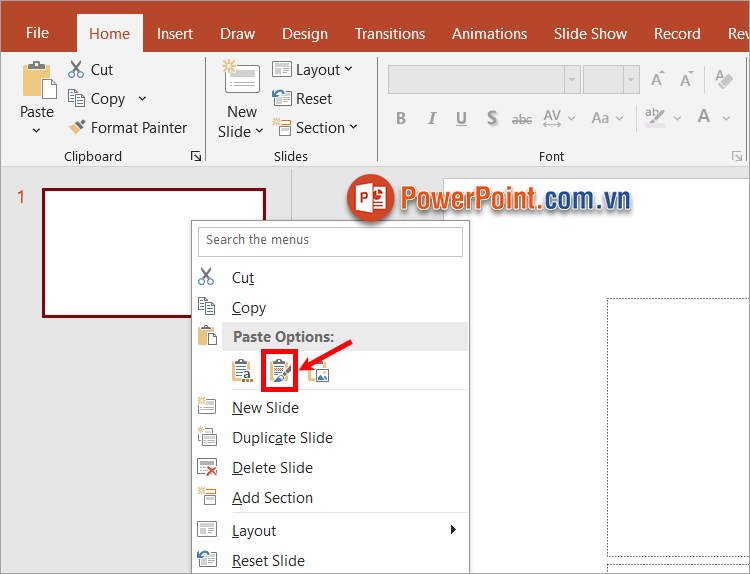Image resolution: width=750 pixels, height=574 pixels.
Task: Open the font name dropdown arrow
Action: [x=572, y=79]
